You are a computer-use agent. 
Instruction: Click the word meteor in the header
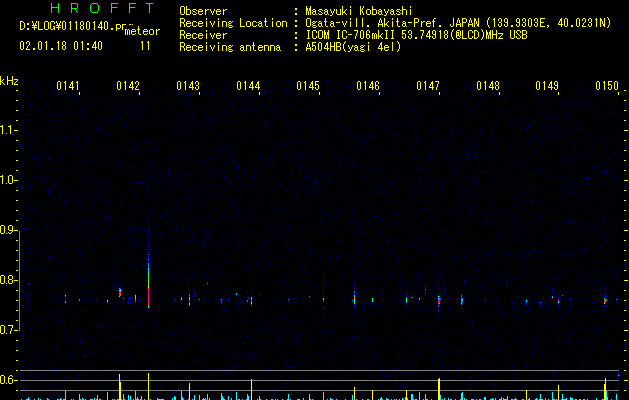[x=142, y=31]
